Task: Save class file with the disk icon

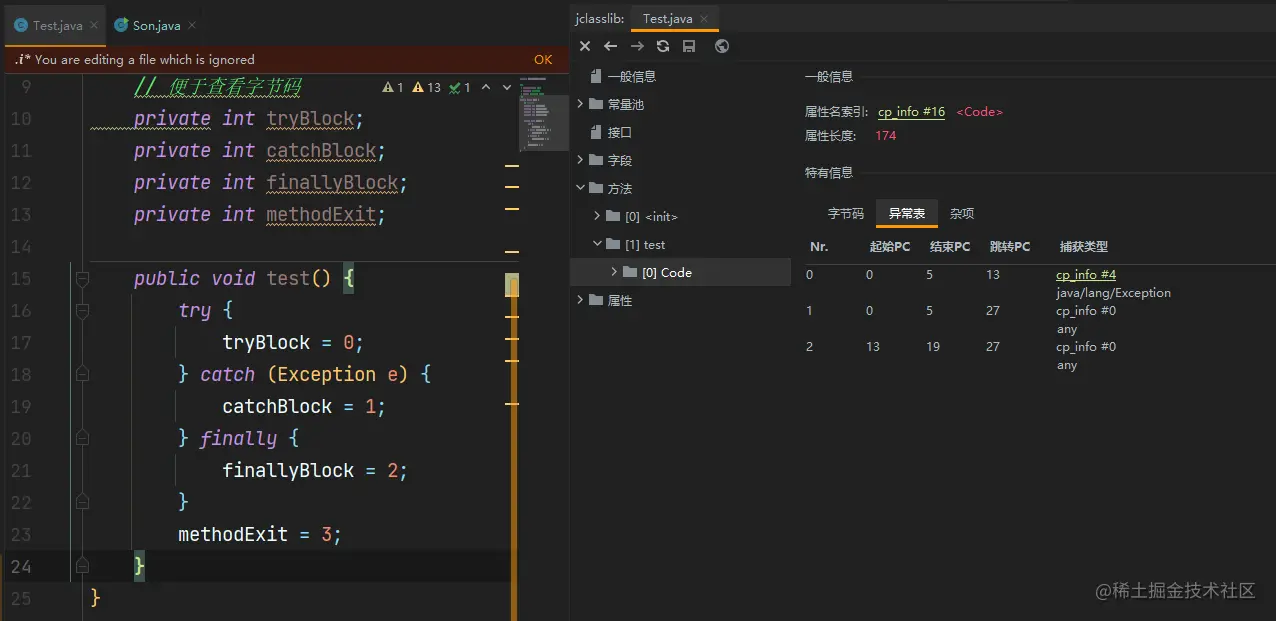Action: click(689, 46)
